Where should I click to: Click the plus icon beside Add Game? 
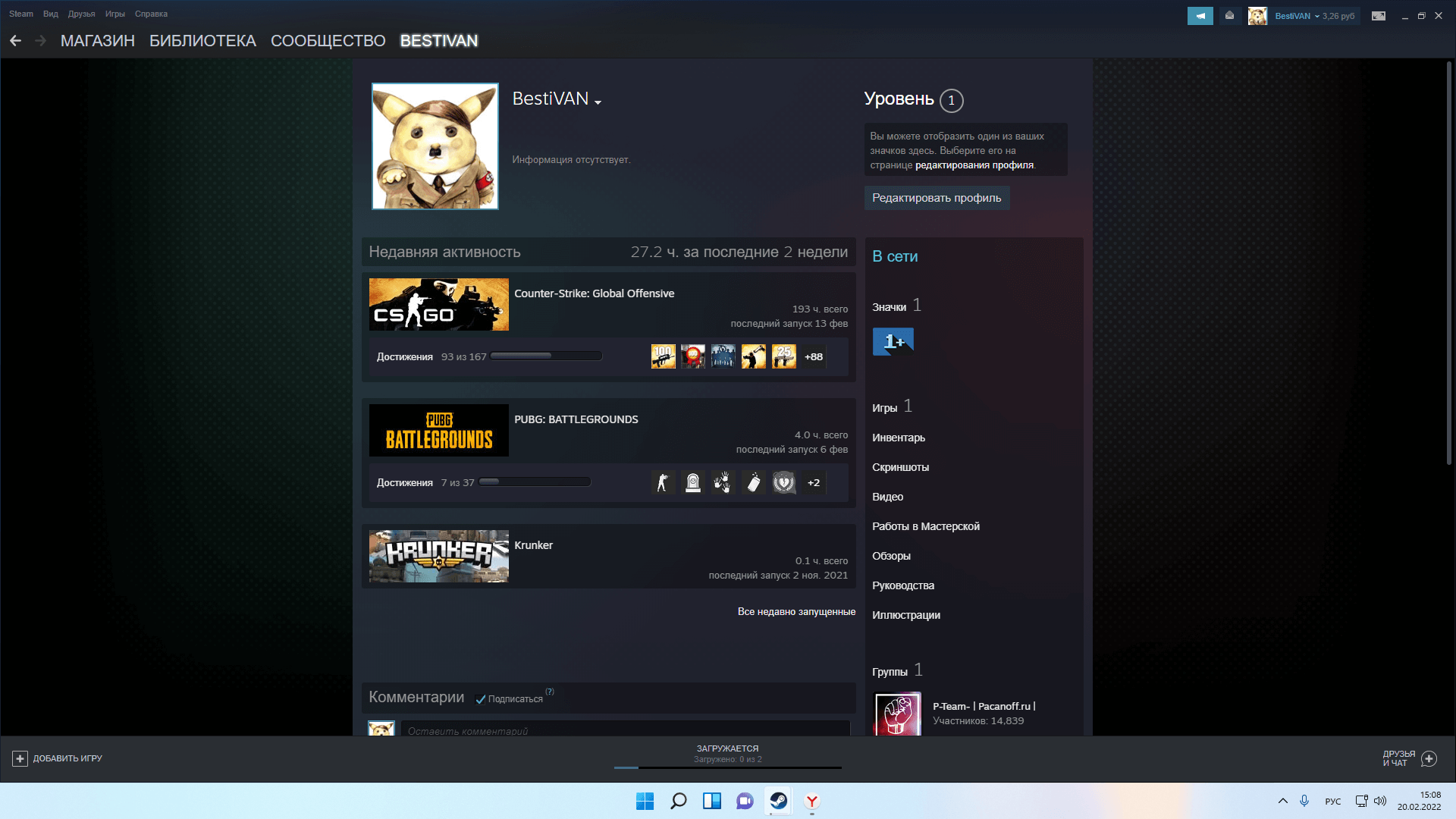pos(20,758)
